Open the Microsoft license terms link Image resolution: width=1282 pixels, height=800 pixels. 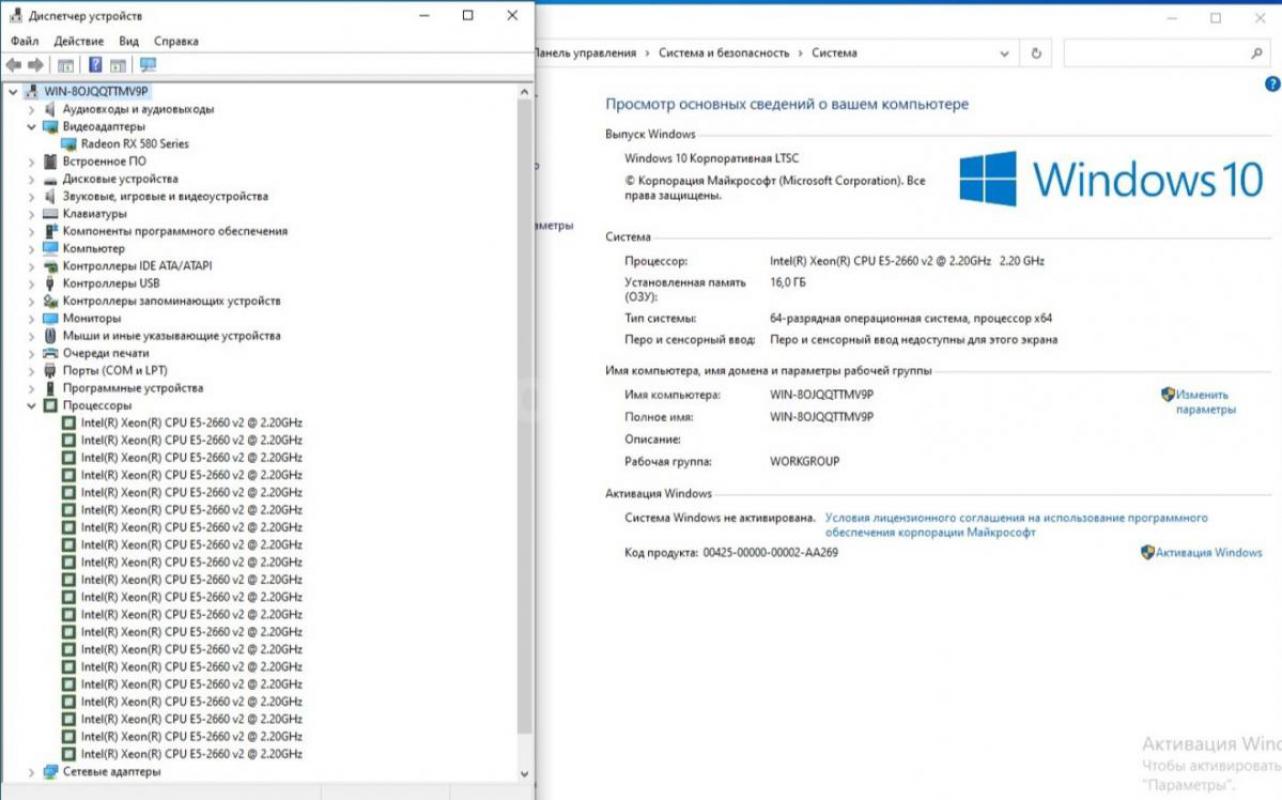1016,526
